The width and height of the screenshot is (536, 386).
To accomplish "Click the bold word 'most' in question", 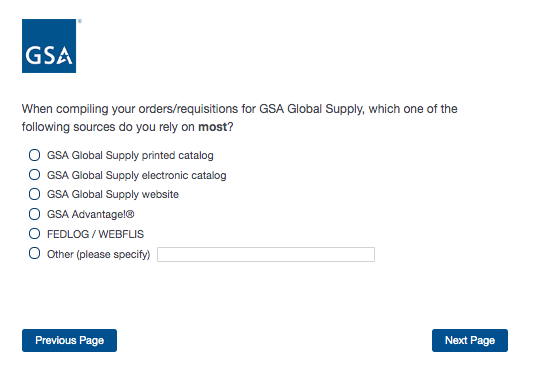I will (213, 127).
